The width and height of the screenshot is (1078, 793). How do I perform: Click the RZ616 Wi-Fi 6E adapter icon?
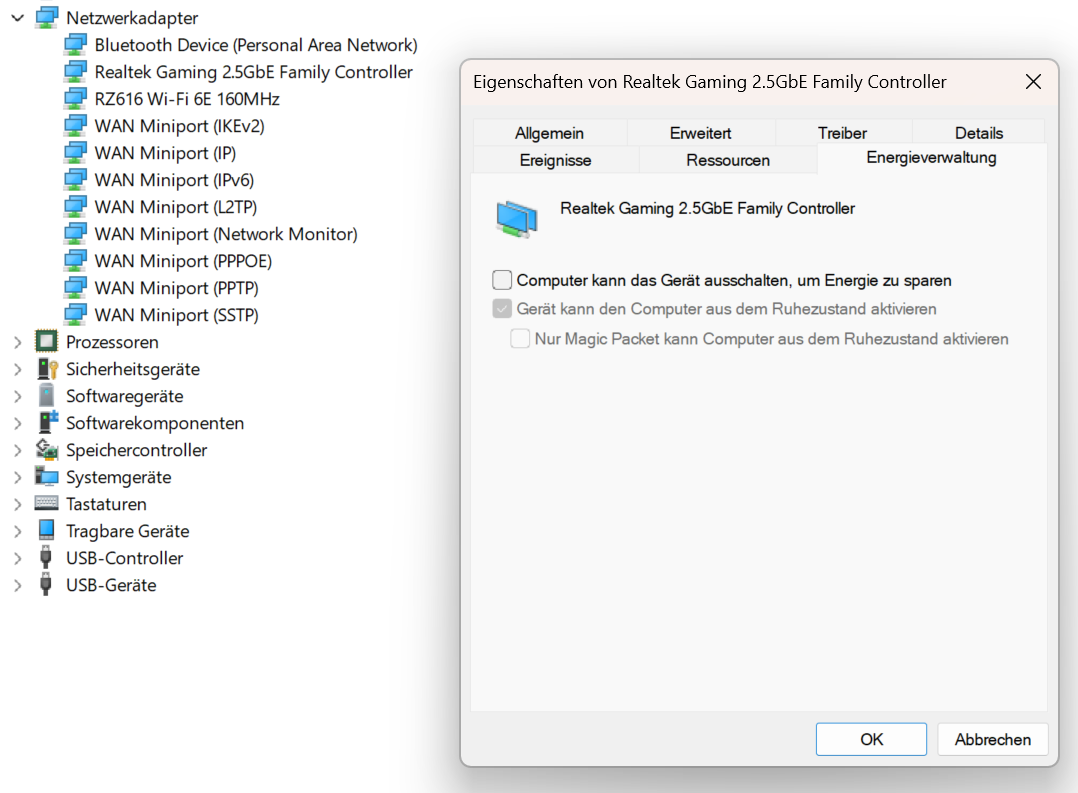(x=75, y=99)
